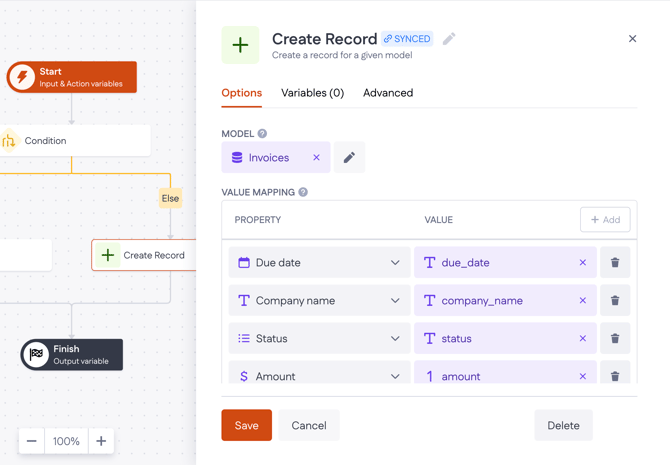Open the Advanced tab
This screenshot has width=670, height=465.
pyautogui.click(x=388, y=93)
